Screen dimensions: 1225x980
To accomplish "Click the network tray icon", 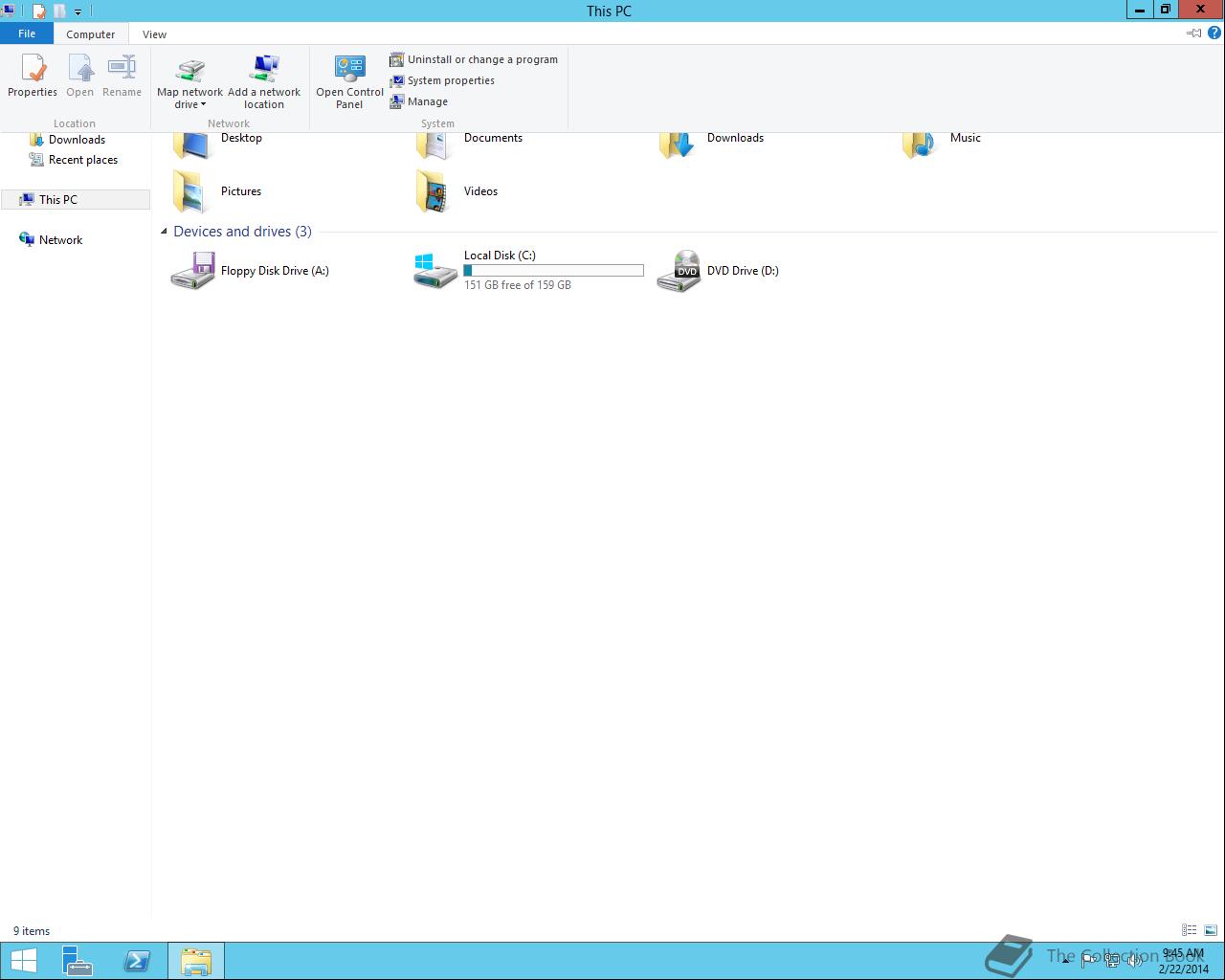I will click(x=1112, y=961).
